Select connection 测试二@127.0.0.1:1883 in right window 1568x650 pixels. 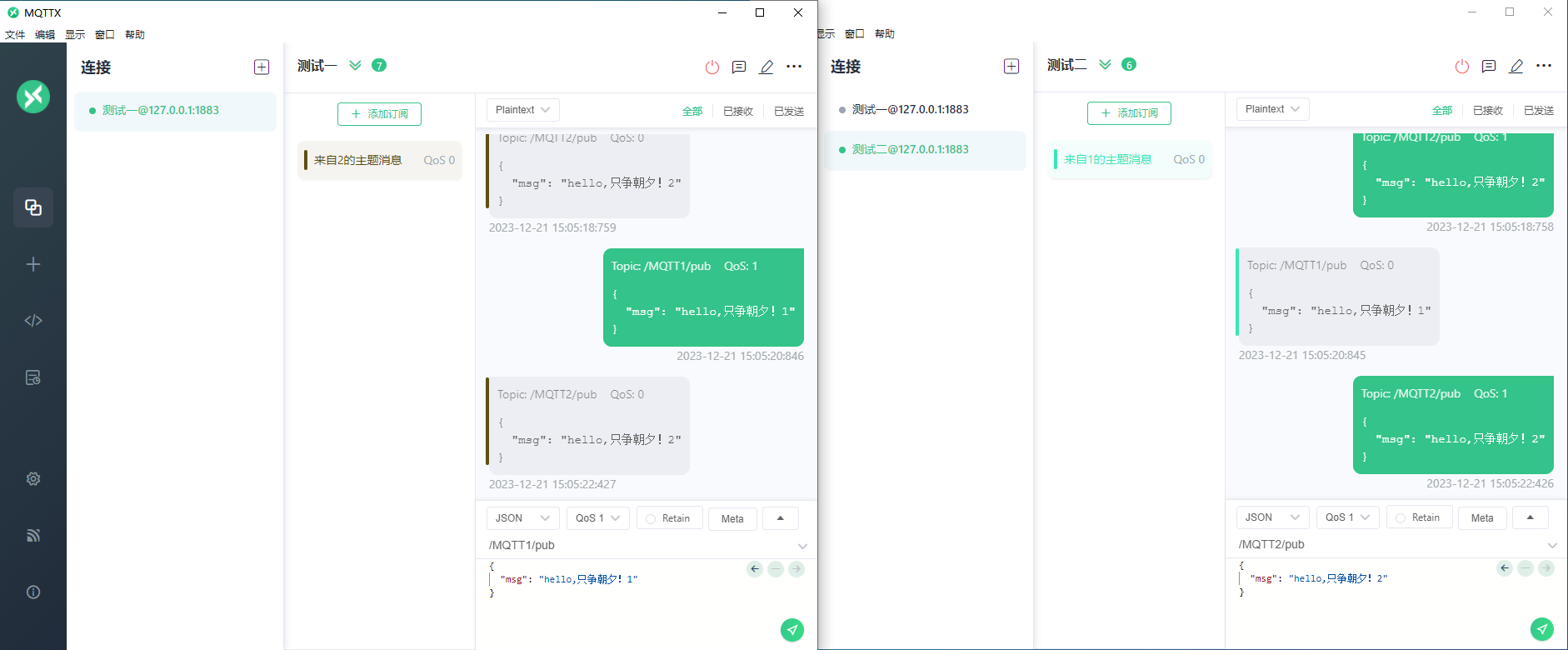pos(925,150)
